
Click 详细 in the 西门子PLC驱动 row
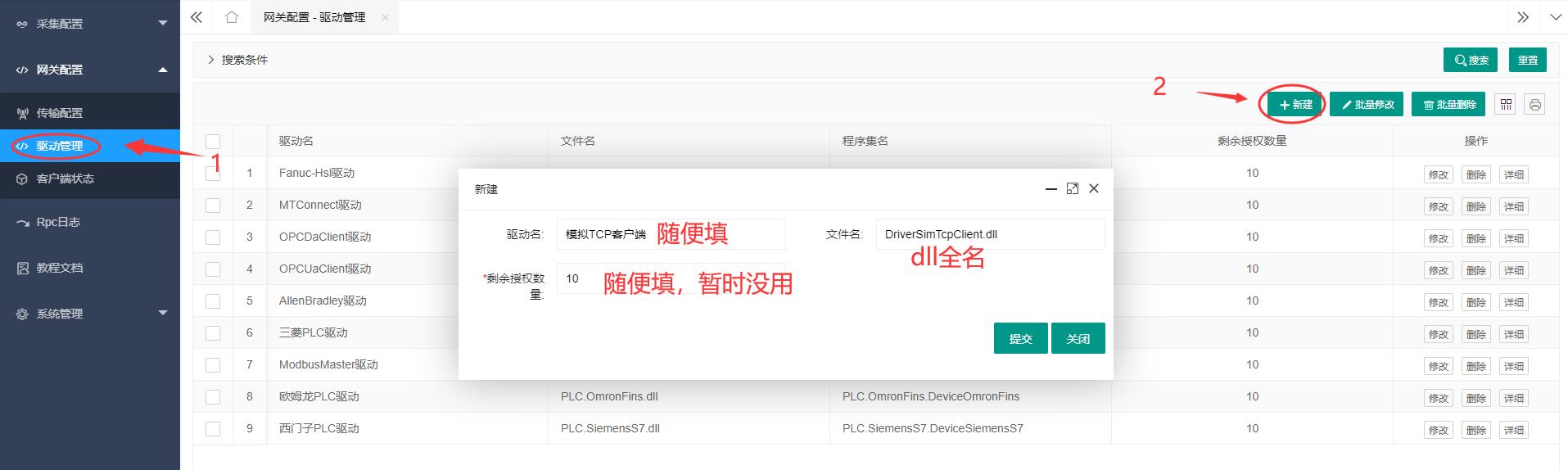coord(1514,430)
